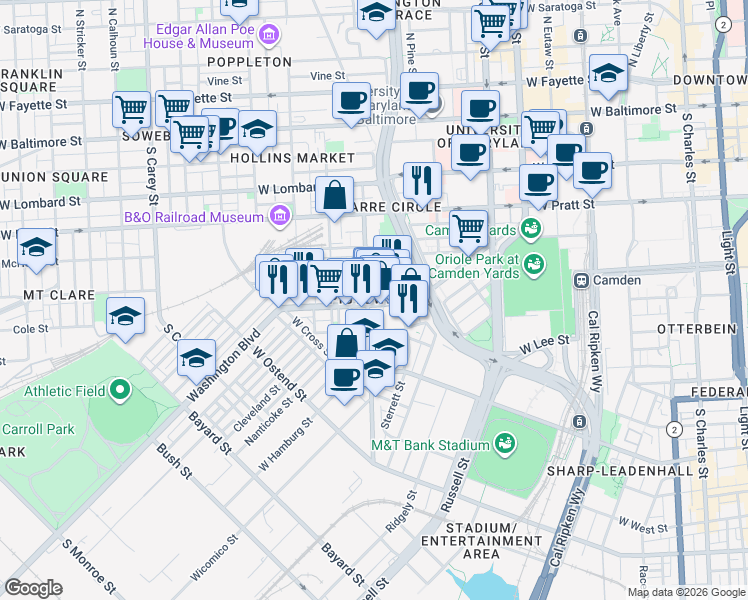
Task: Open the B&O Railroad Museum label
Action: (194, 217)
